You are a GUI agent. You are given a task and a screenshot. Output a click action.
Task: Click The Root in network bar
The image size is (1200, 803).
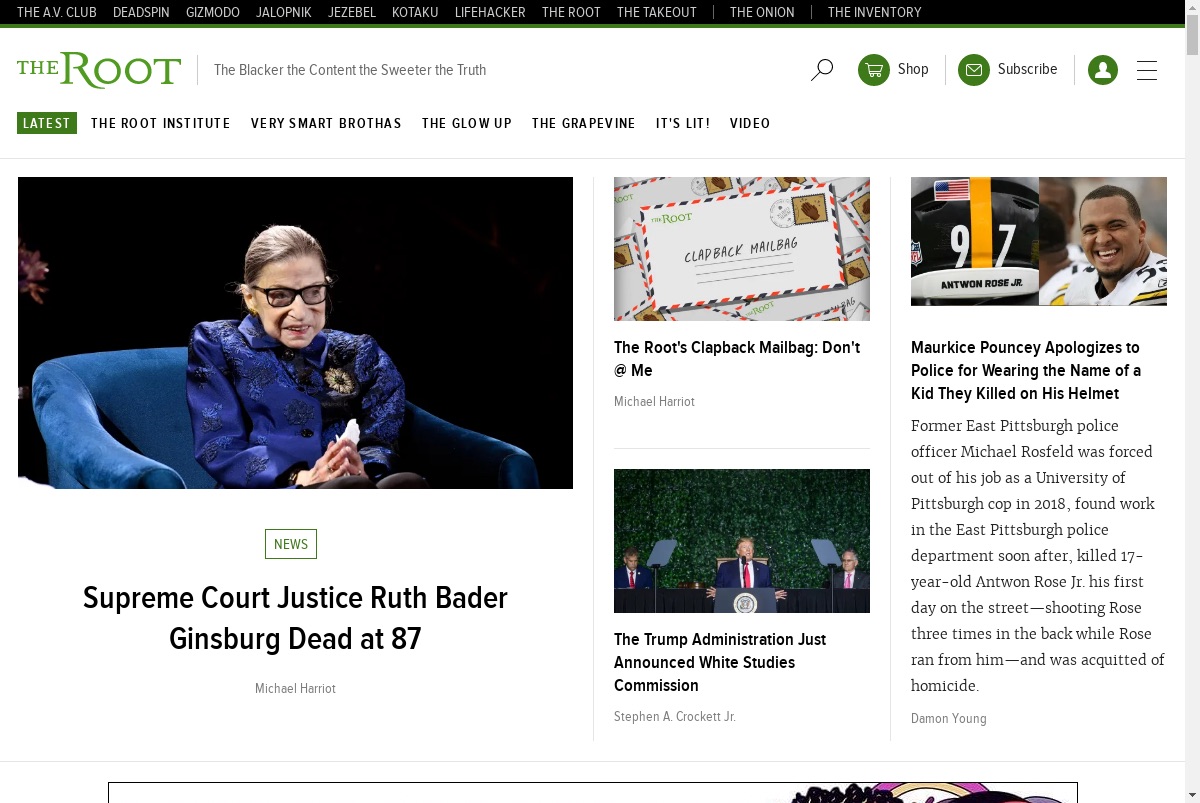pos(571,13)
